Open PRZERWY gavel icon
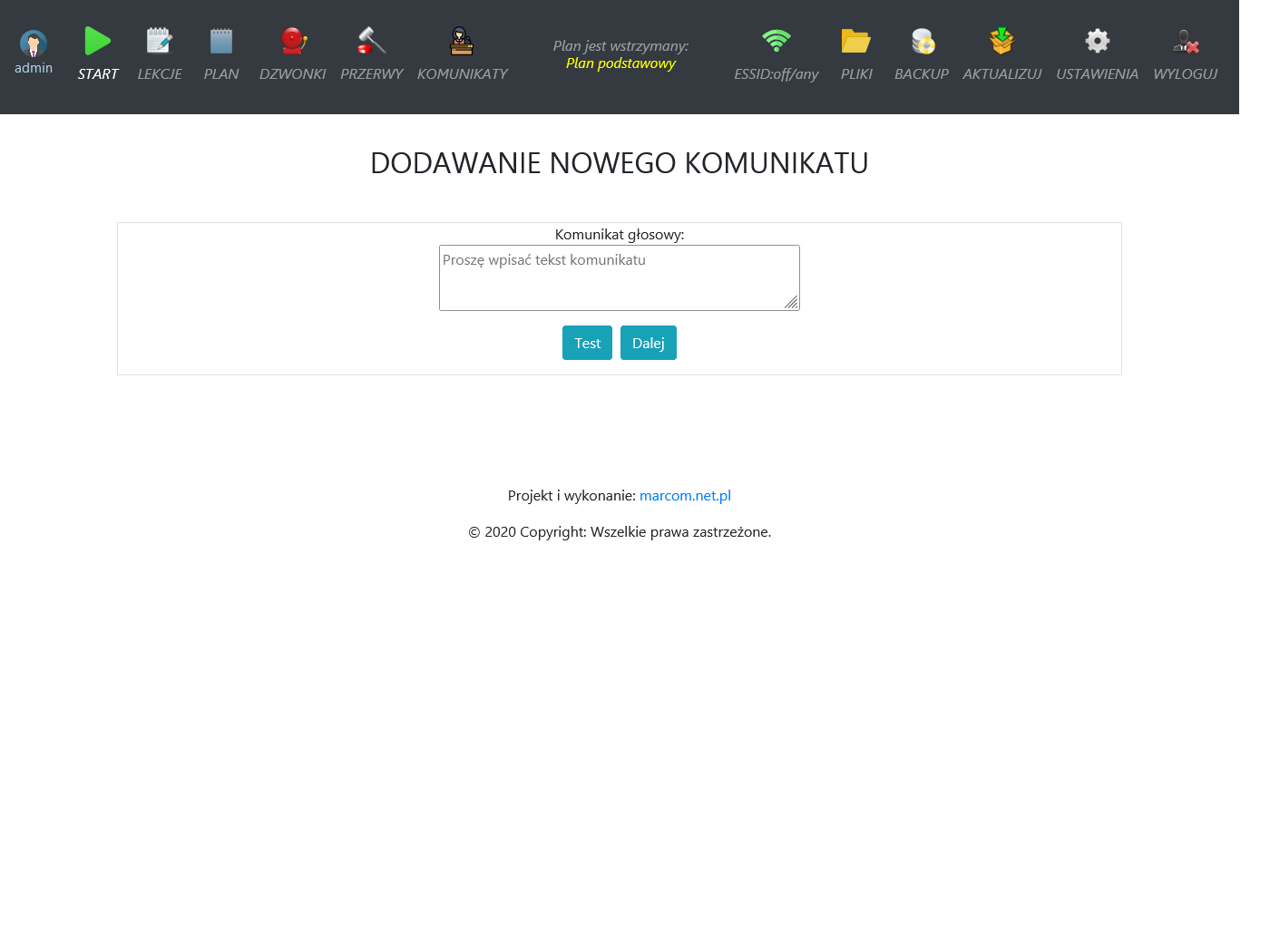 click(372, 41)
